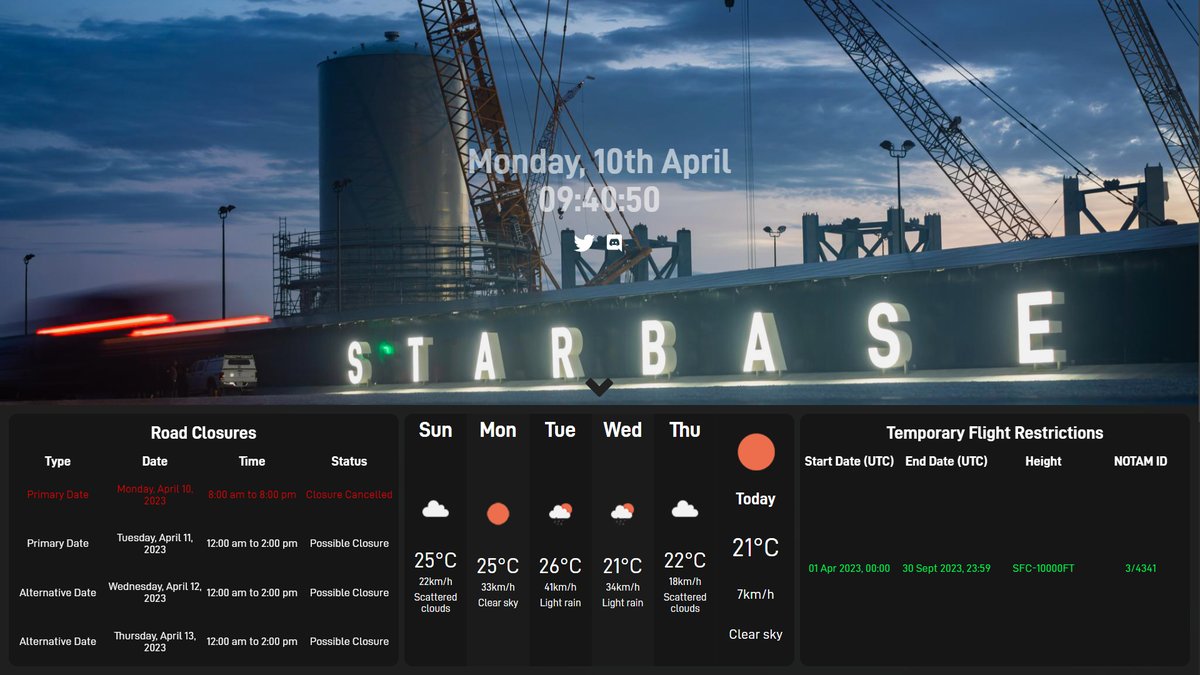The height and width of the screenshot is (675, 1200).
Task: Click the Height column header
Action: point(1043,461)
